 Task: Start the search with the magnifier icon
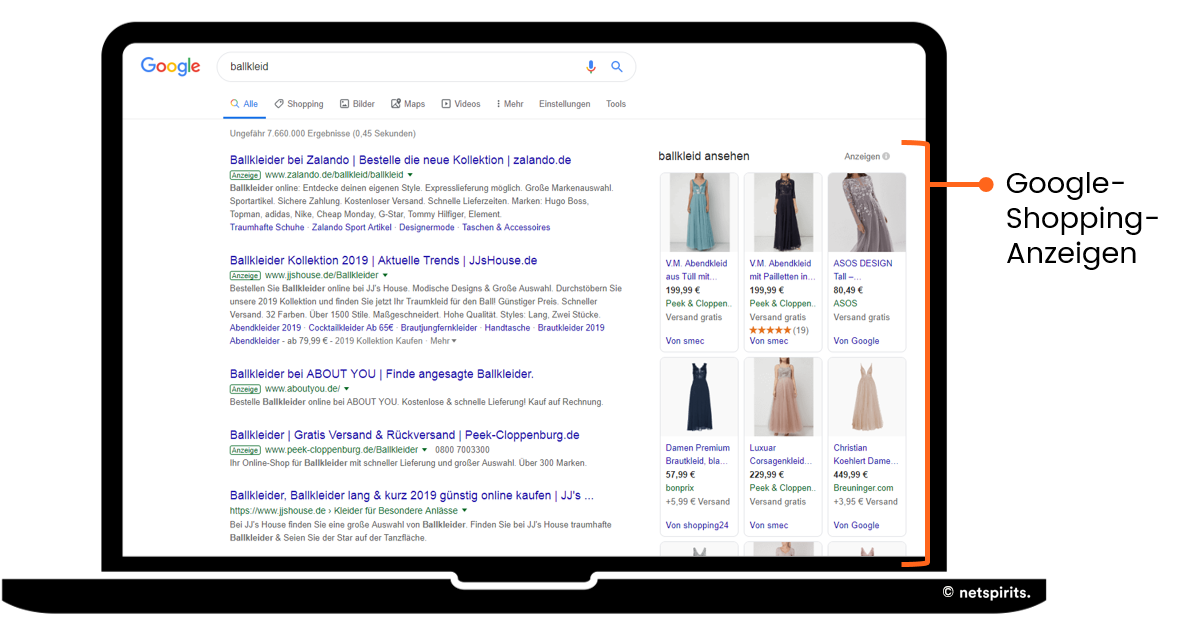(x=617, y=66)
